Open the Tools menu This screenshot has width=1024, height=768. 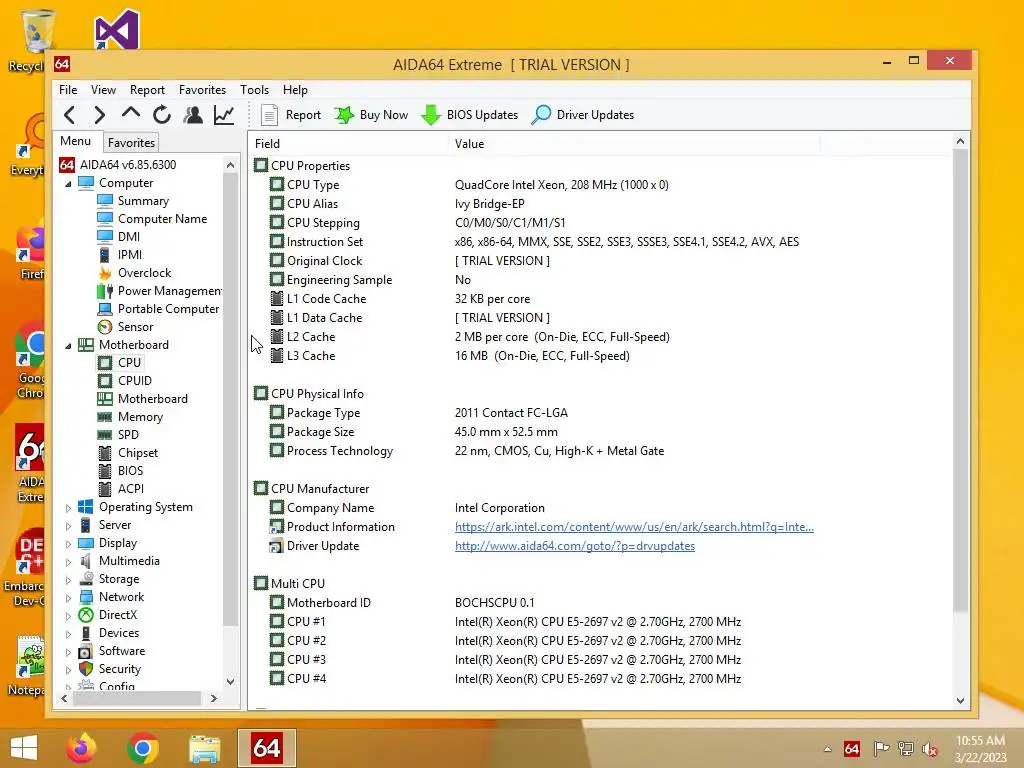coord(254,89)
